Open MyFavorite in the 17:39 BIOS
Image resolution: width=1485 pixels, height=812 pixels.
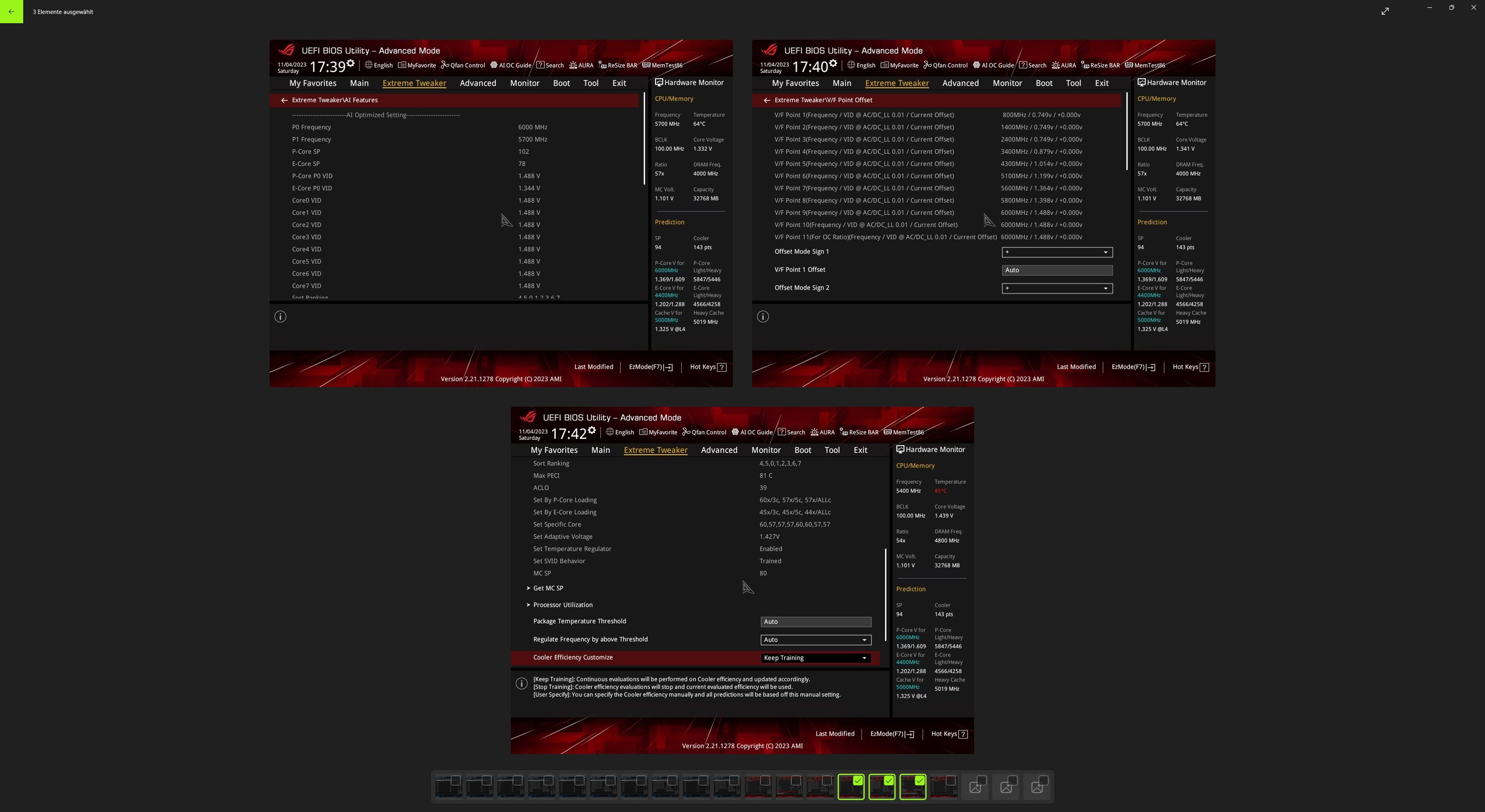click(x=417, y=65)
